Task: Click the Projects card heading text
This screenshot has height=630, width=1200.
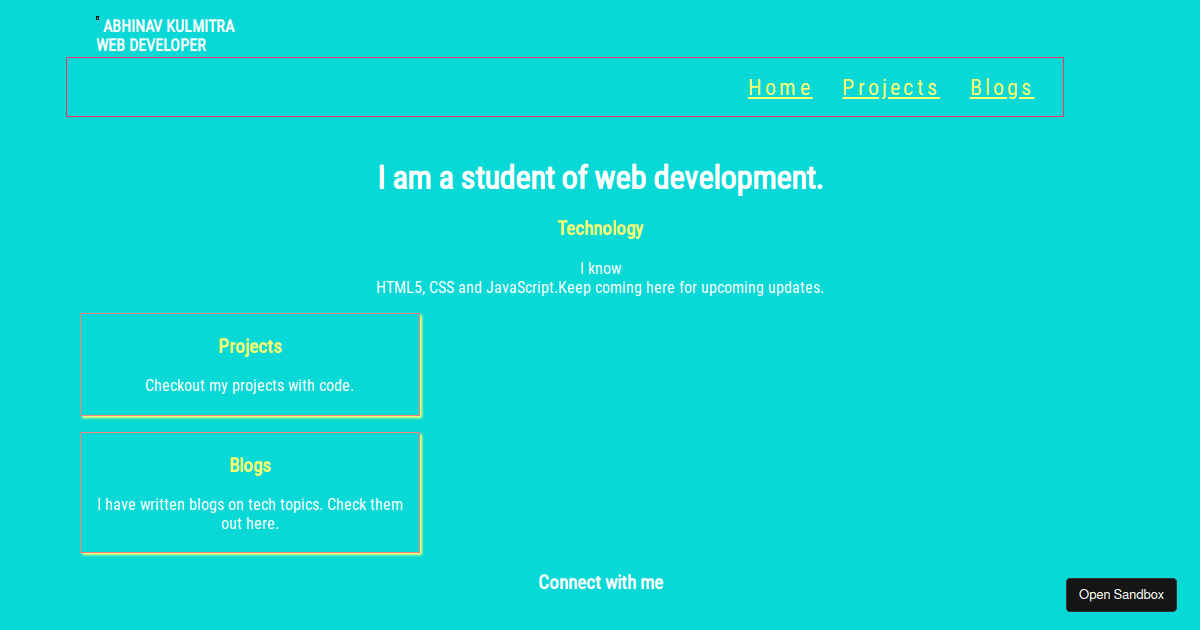Action: [x=250, y=346]
